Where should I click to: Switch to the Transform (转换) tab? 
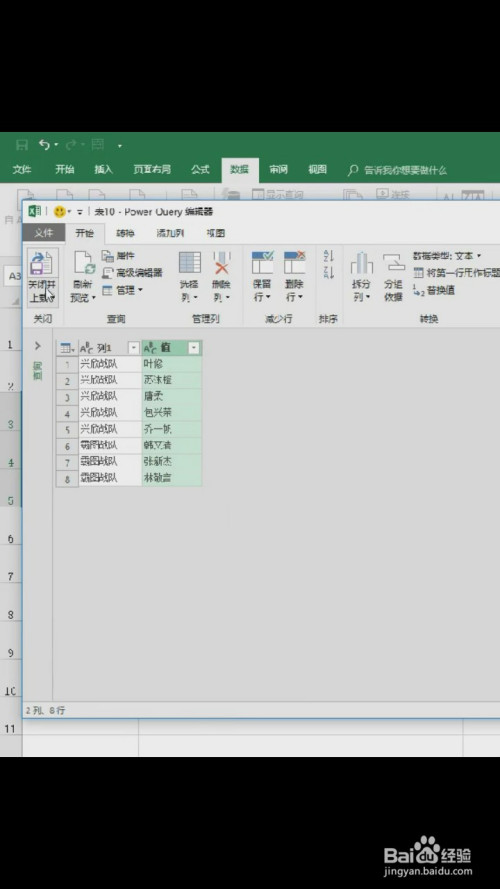coord(125,233)
